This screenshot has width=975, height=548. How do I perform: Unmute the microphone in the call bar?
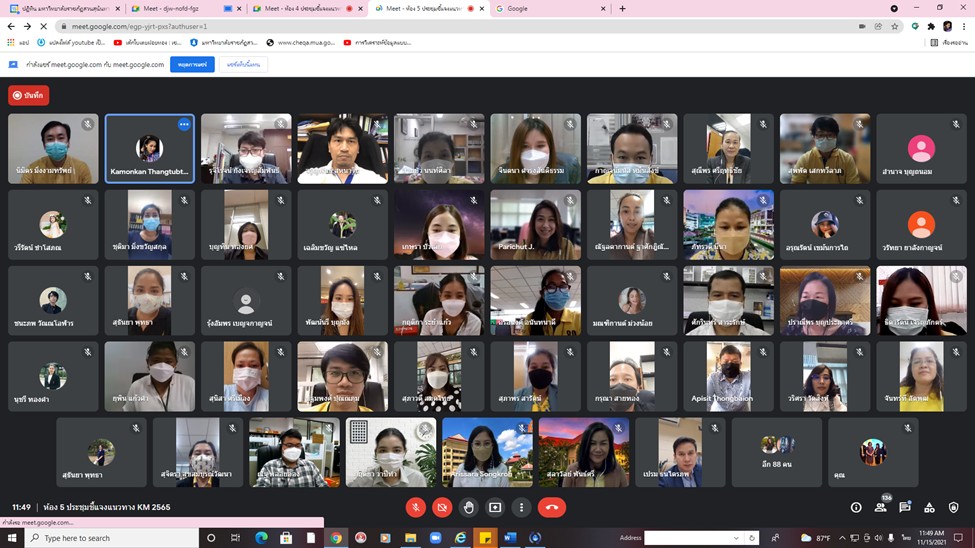pyautogui.click(x=416, y=507)
